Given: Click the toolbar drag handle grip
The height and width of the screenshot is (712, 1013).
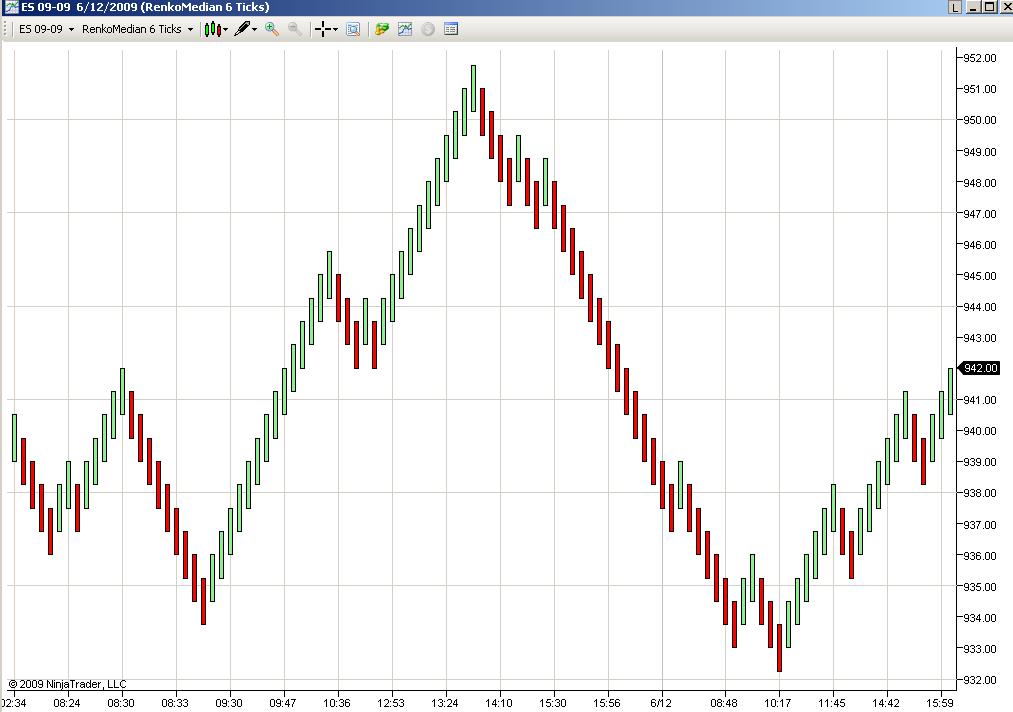Looking at the screenshot, I should coord(6,29).
